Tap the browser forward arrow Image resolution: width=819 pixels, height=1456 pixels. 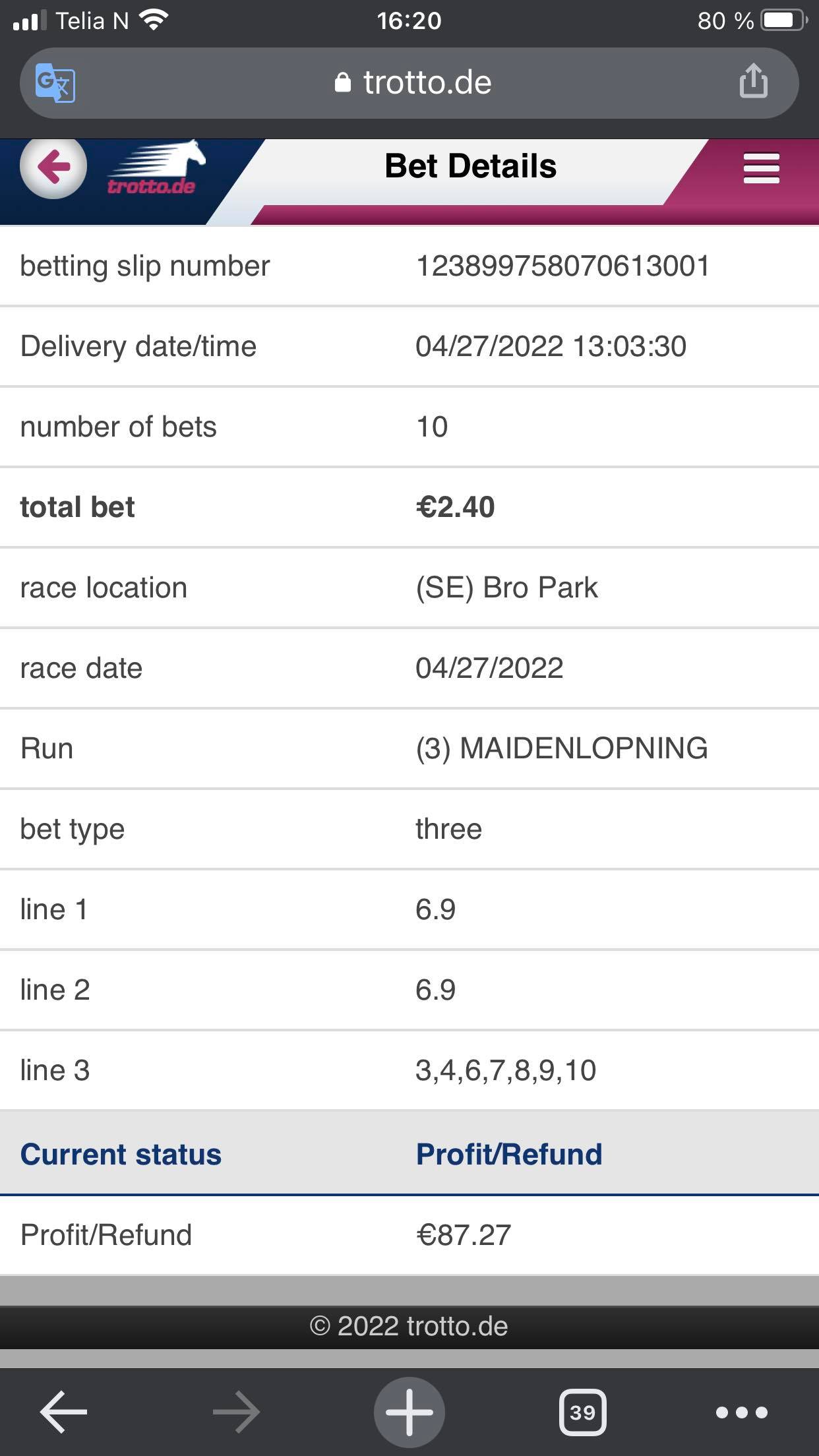[x=236, y=1412]
